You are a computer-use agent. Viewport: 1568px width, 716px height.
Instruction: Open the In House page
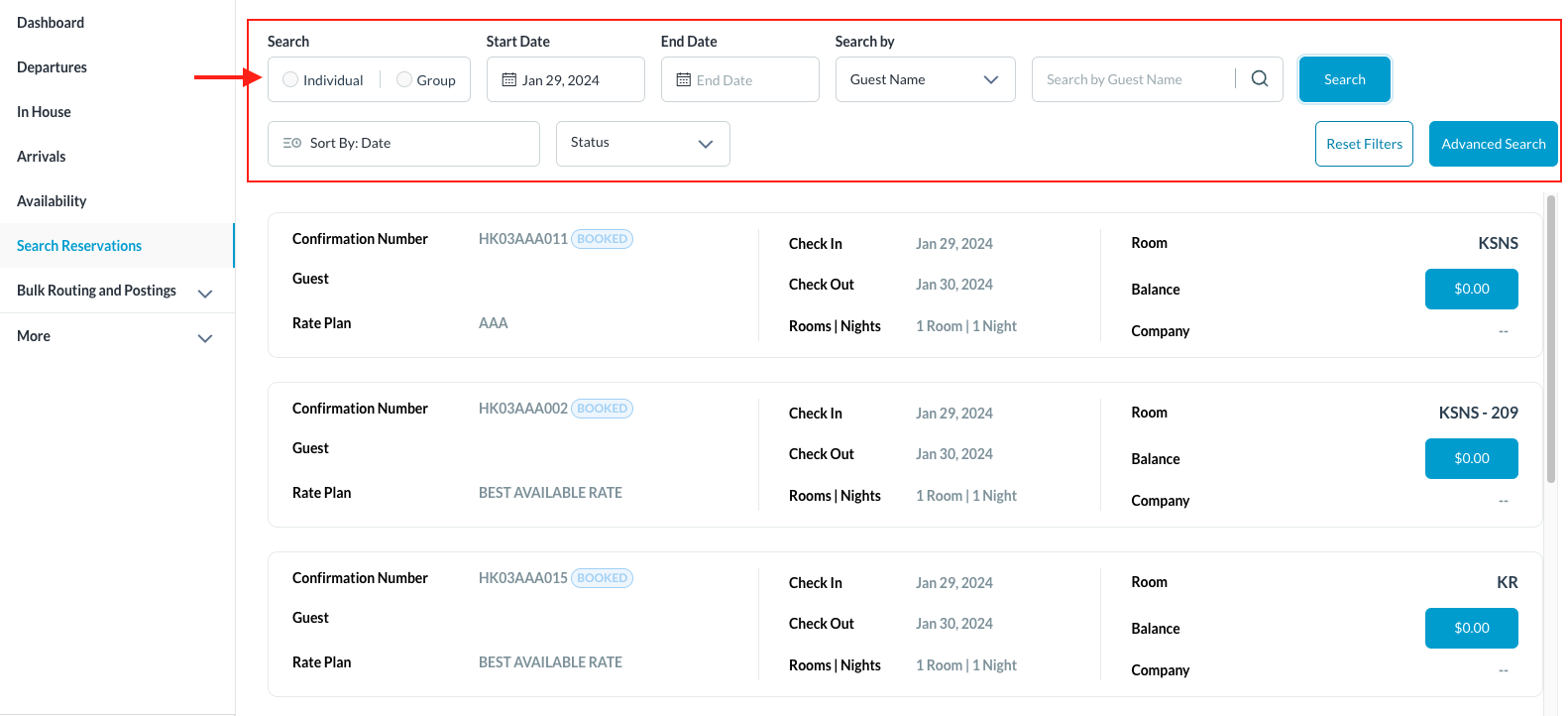pos(44,111)
